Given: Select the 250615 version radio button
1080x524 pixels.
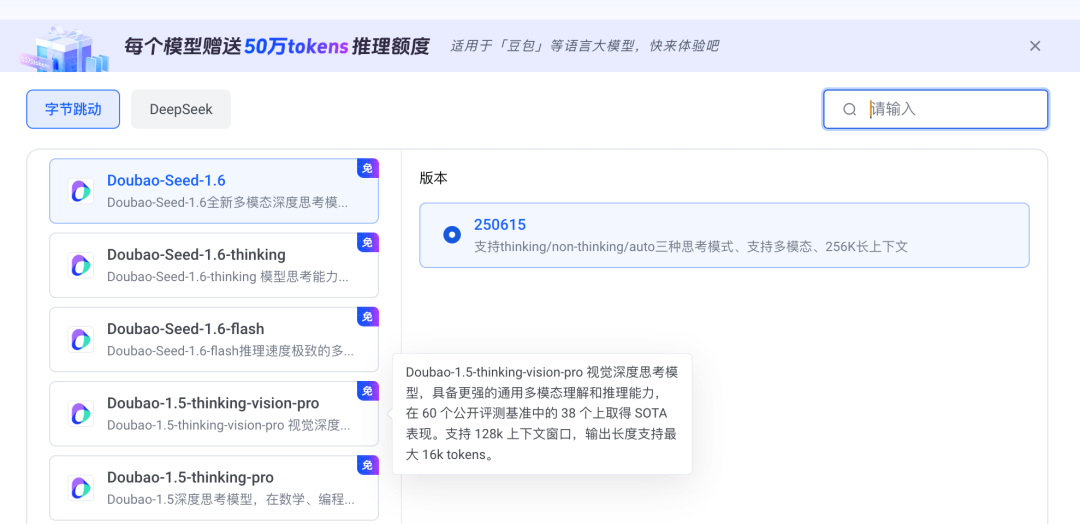Looking at the screenshot, I should tap(452, 235).
